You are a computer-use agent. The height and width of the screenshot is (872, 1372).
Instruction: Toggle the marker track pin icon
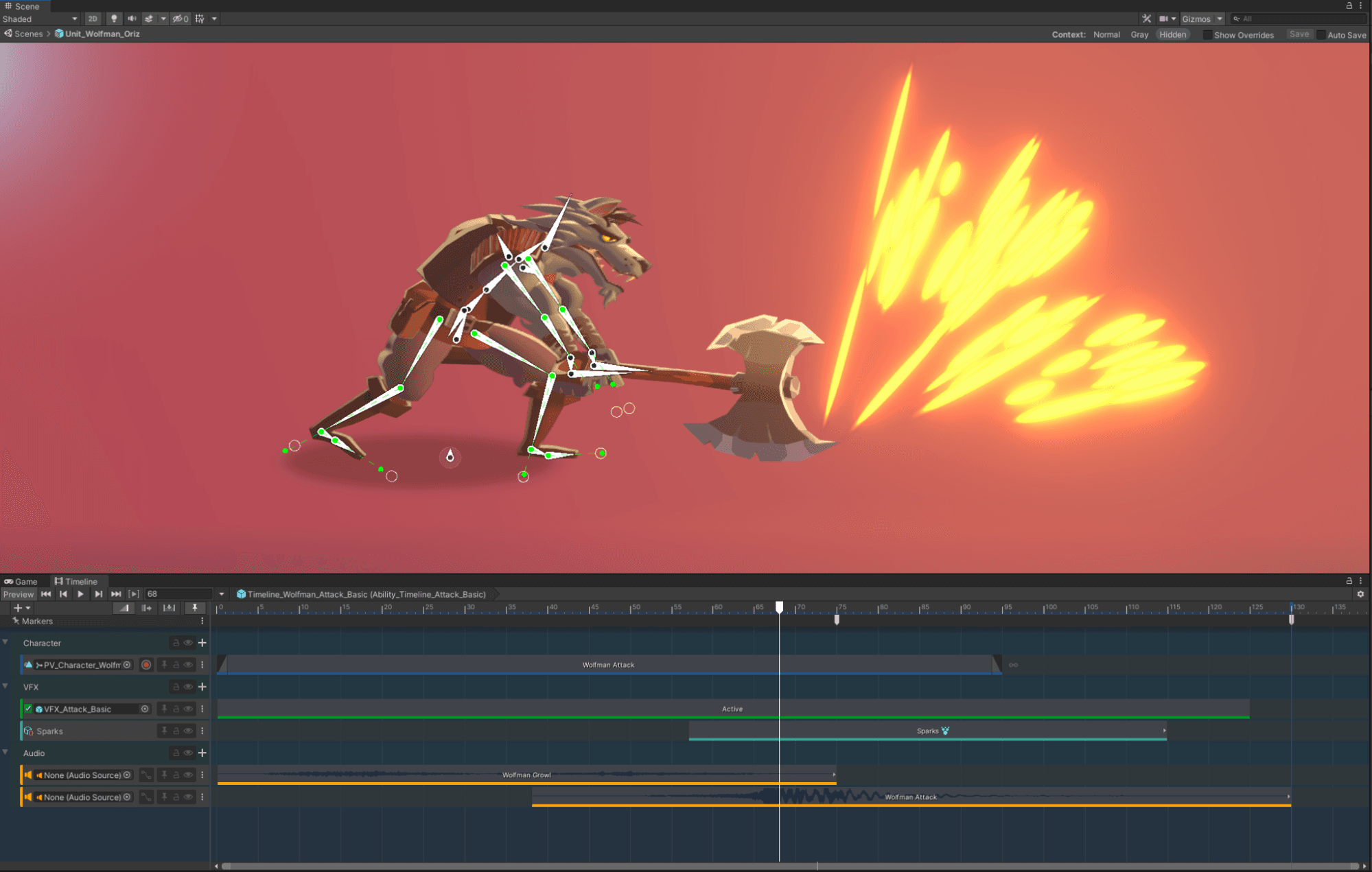coord(195,608)
